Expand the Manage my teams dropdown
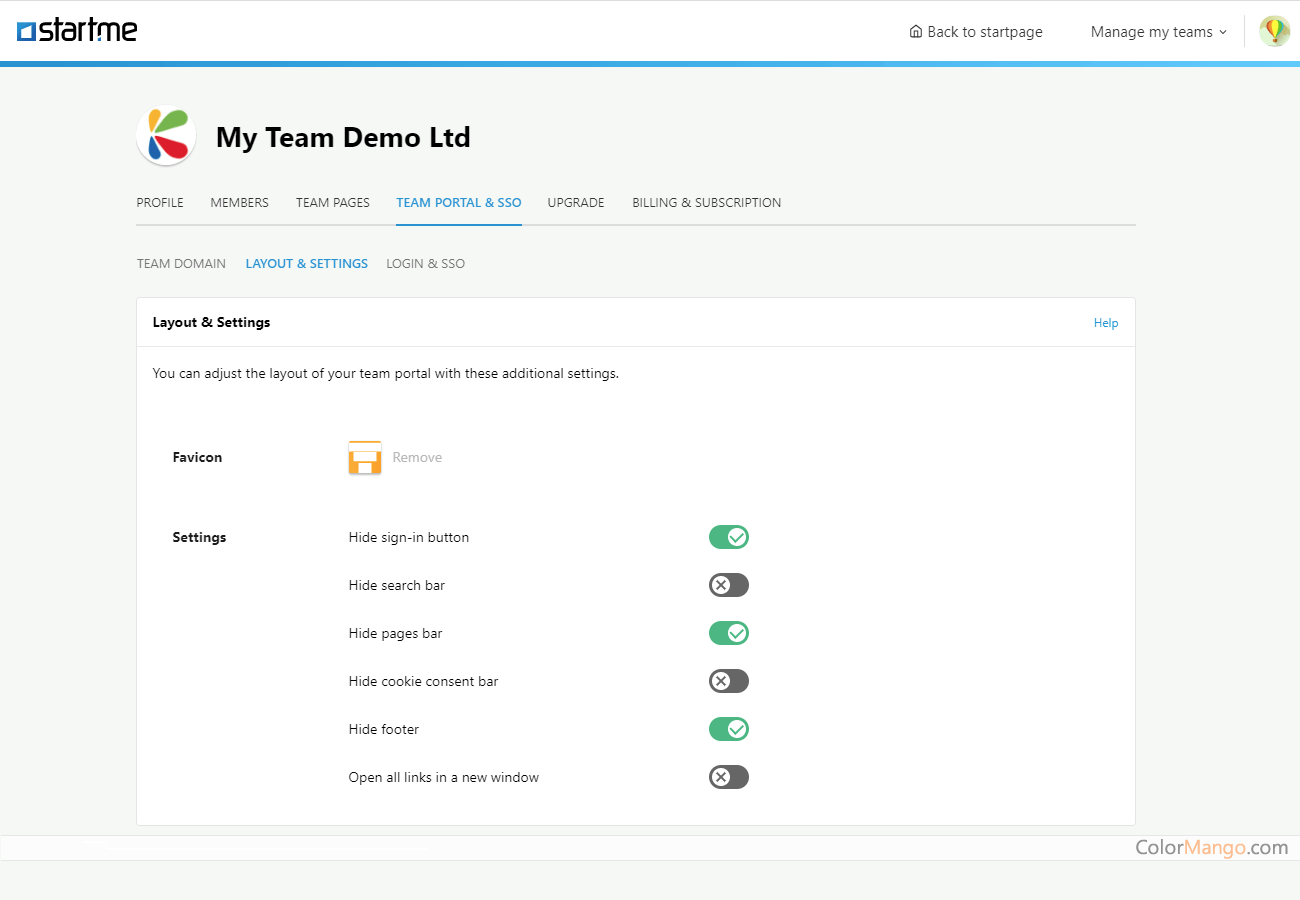1300x900 pixels. pyautogui.click(x=1158, y=32)
